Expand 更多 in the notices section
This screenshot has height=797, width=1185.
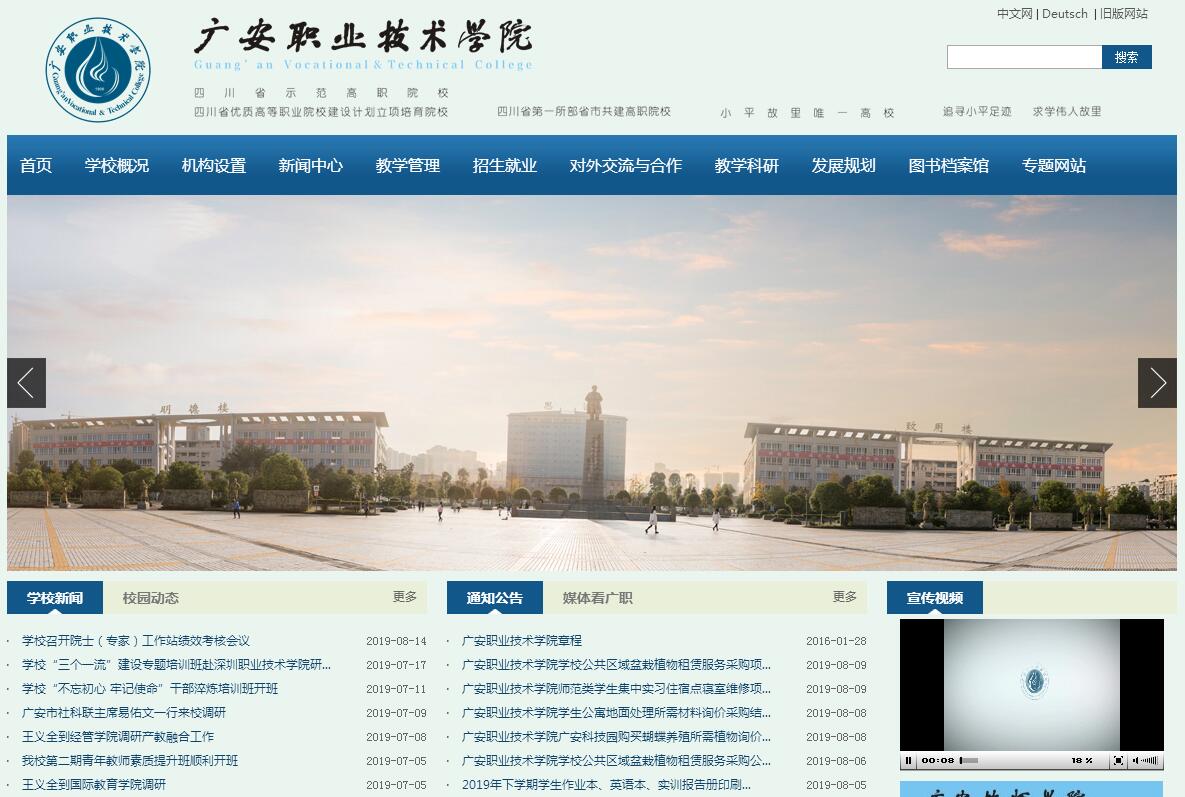(845, 597)
